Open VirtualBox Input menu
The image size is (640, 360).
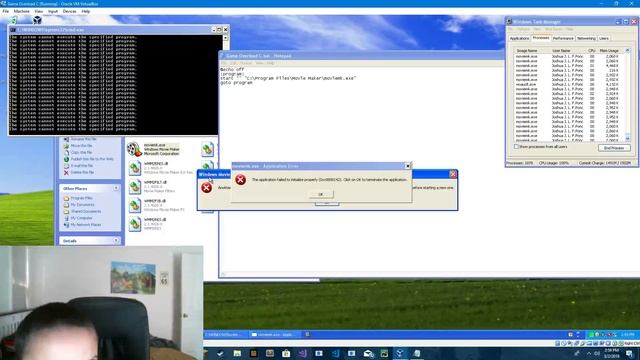53,11
